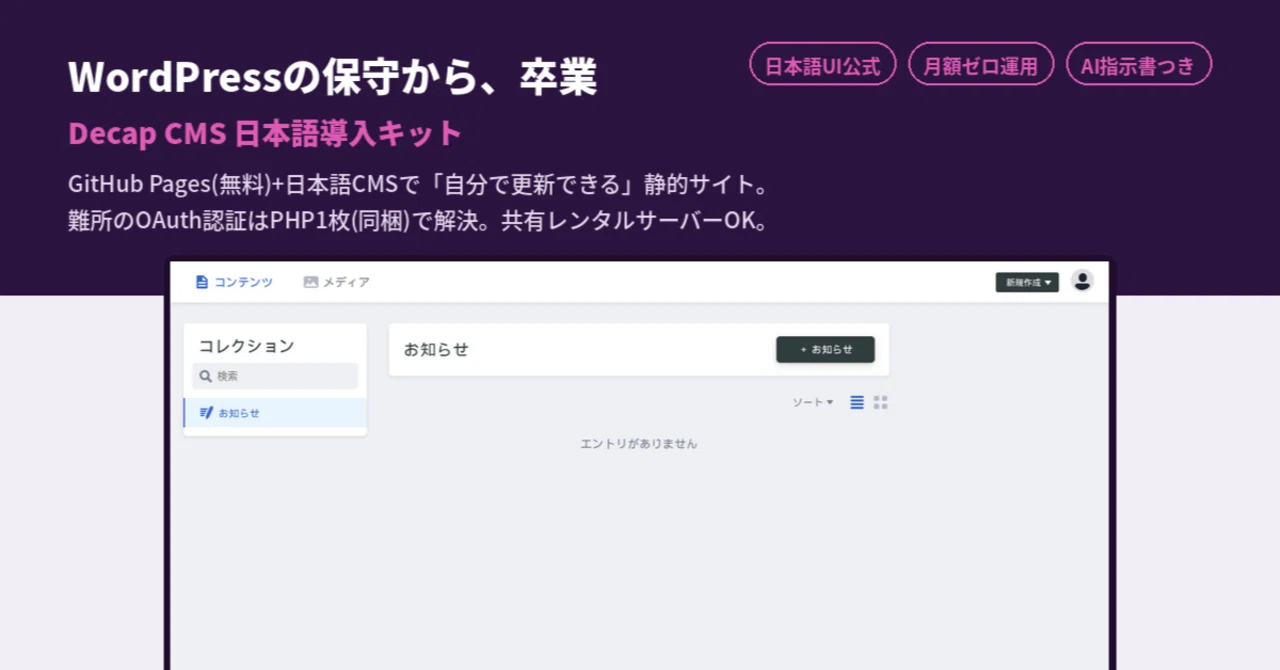Click the コンテンツ document icon
1280x670 pixels.
coord(202,282)
